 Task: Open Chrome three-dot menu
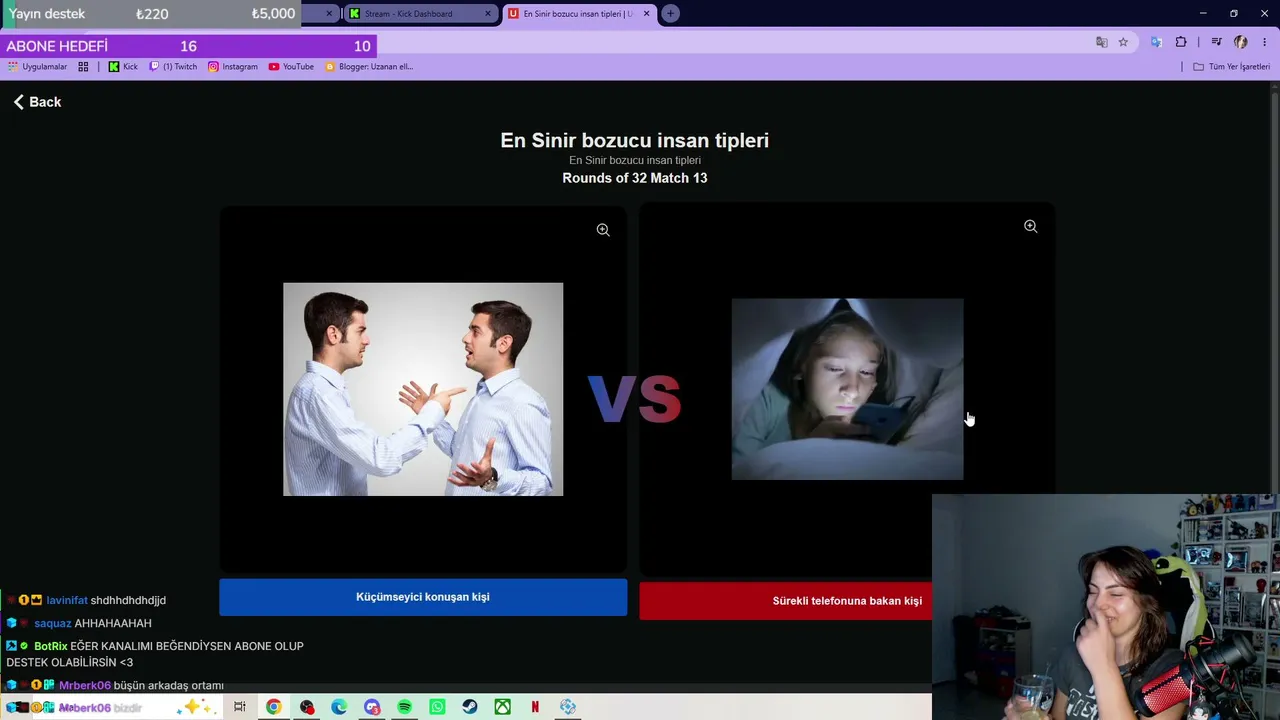1264,42
